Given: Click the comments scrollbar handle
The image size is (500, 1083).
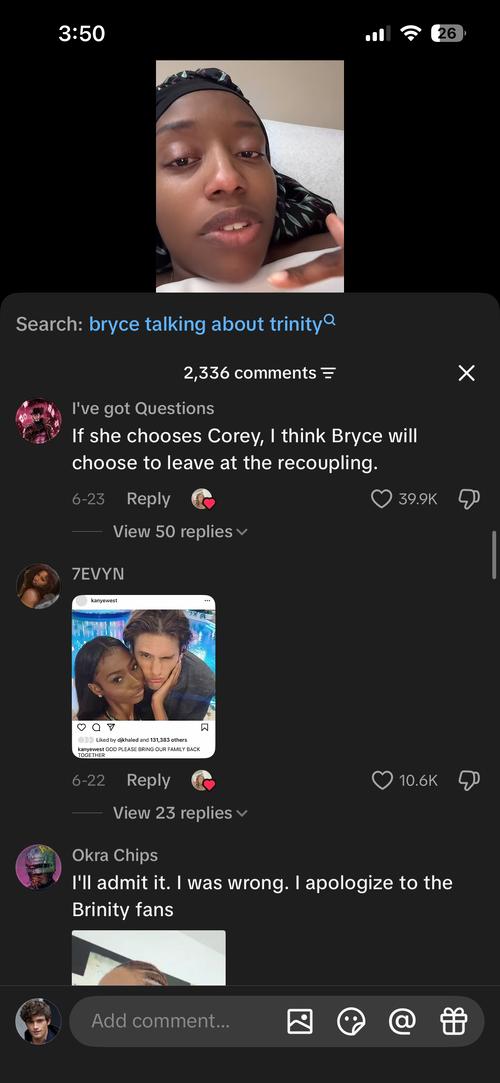Looking at the screenshot, I should point(494,555).
